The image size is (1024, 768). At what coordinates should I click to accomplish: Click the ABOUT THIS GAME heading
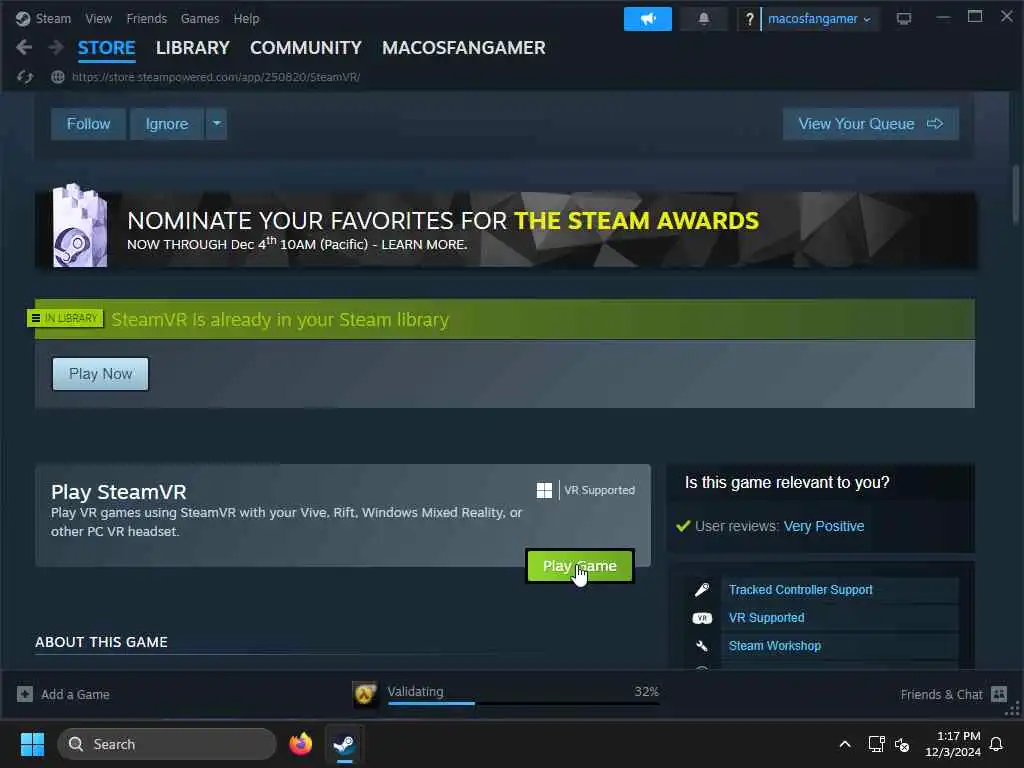[101, 642]
